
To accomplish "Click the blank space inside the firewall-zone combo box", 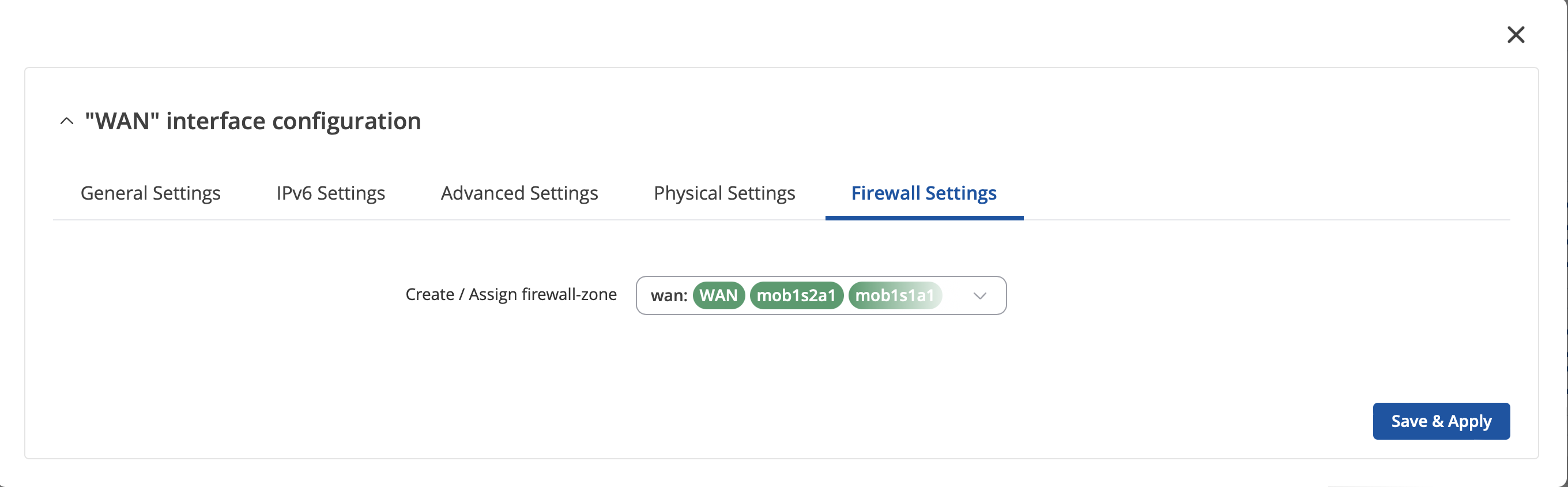I will click(956, 295).
